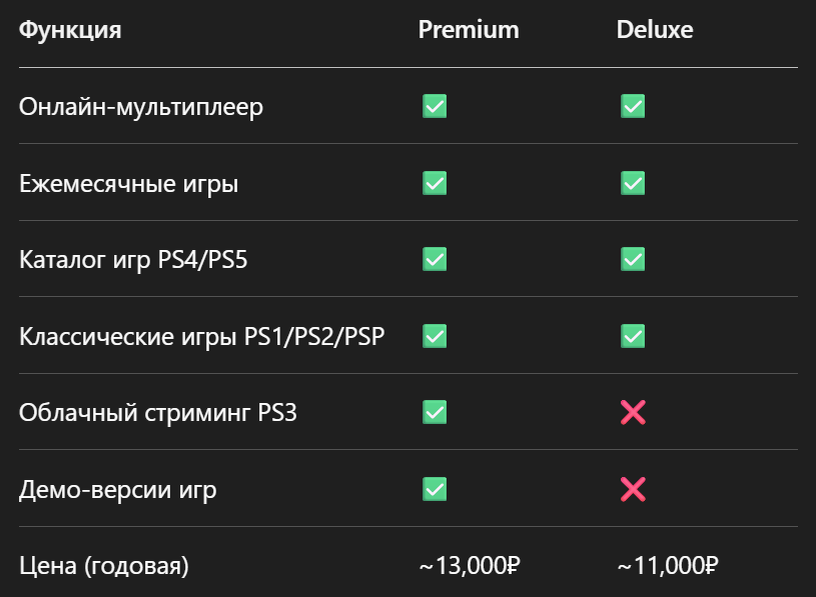The width and height of the screenshot is (816, 597).
Task: Click Deluxe checkmark for Онлайн-мультиплеер
Action: [633, 106]
